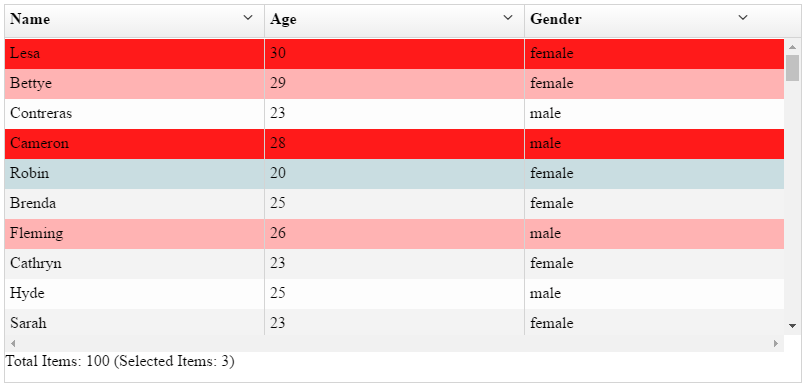Viewport: 806px width, 388px height.
Task: Click the horizontal scrollbar left arrow
Action: (13, 343)
